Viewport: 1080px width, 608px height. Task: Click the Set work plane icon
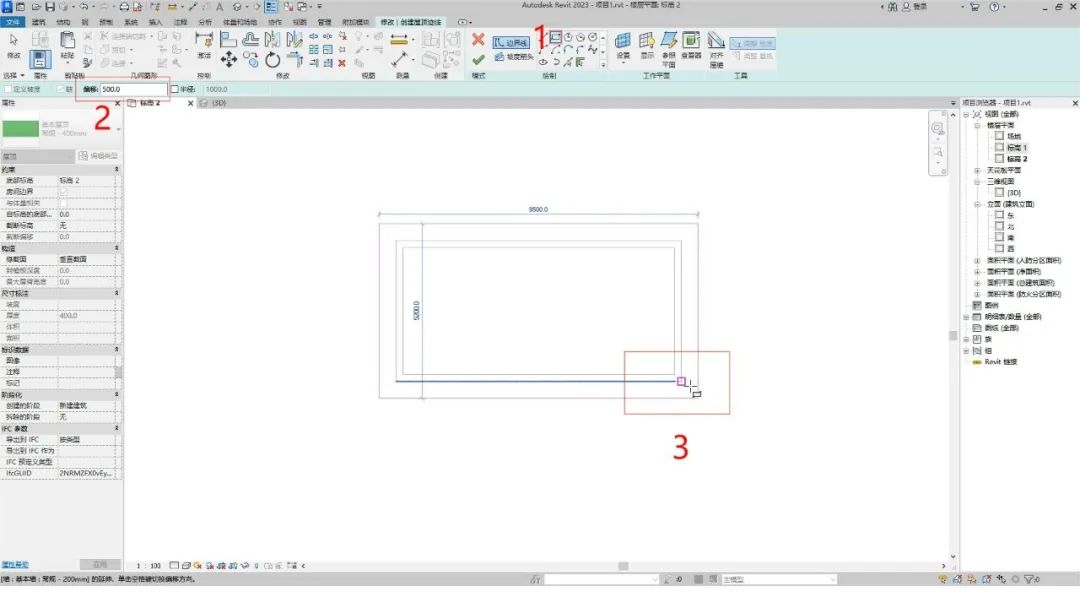pos(623,40)
